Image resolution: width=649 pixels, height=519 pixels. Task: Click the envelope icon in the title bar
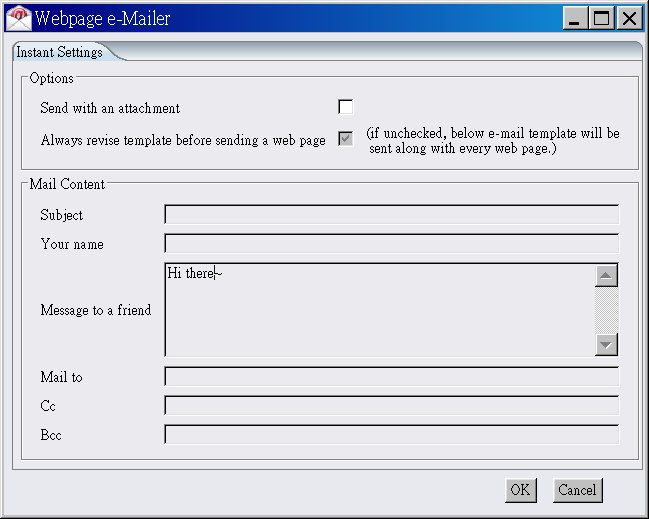(18, 18)
